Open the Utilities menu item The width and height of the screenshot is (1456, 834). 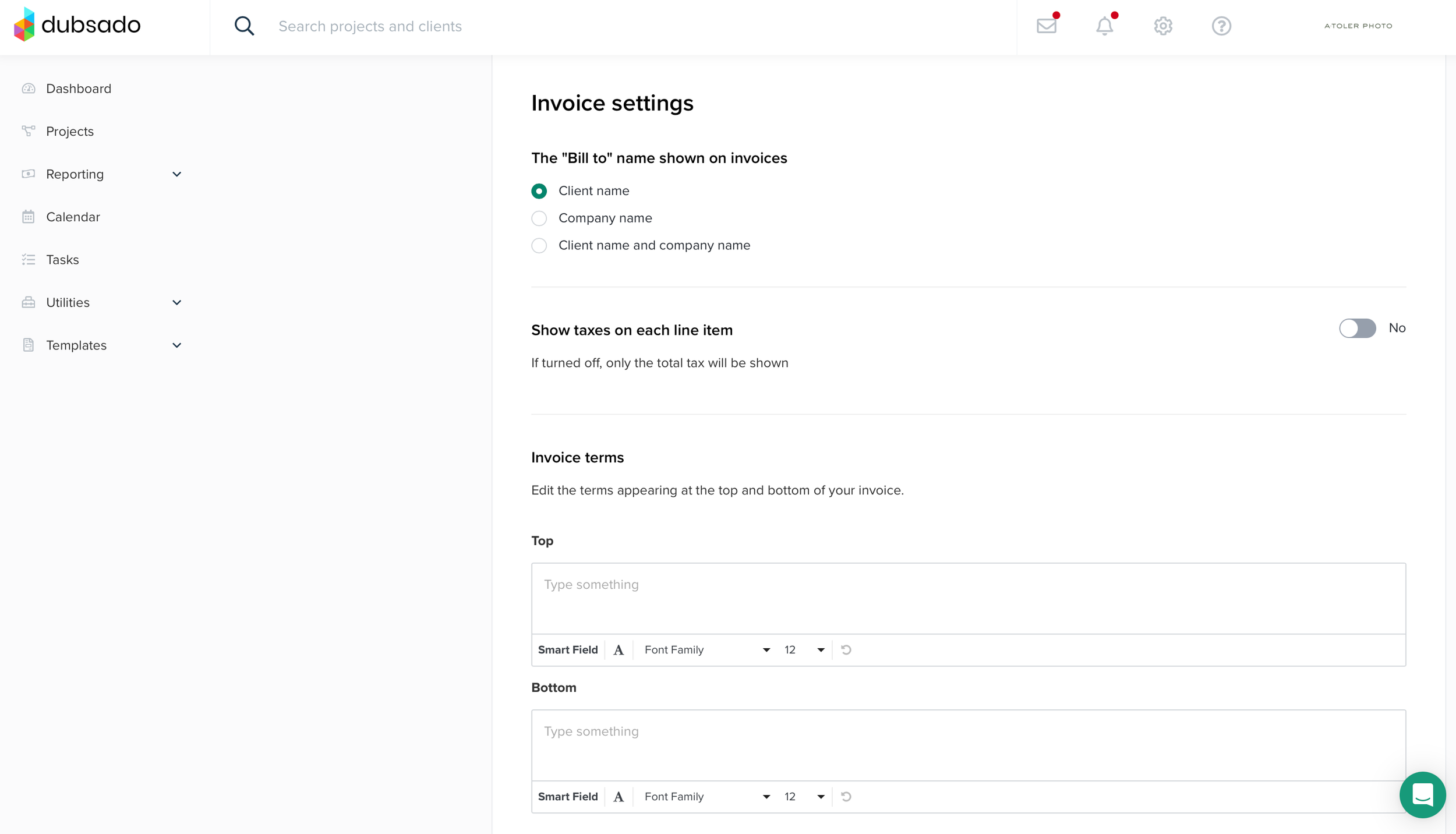68,302
